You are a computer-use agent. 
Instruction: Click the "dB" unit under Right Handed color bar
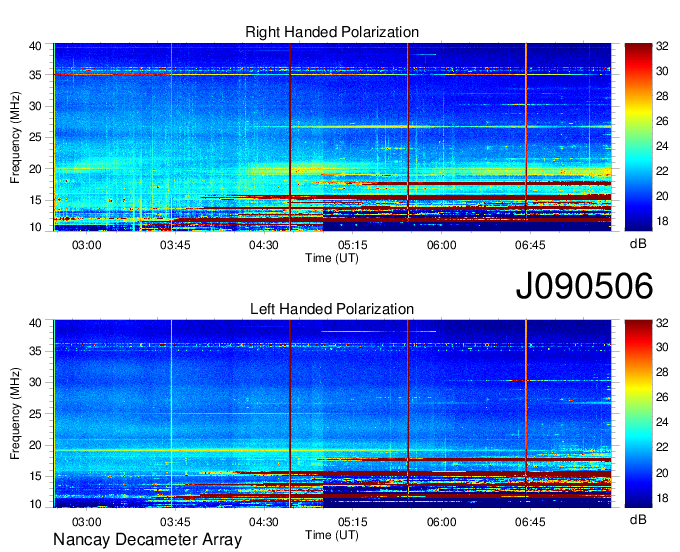coord(638,244)
